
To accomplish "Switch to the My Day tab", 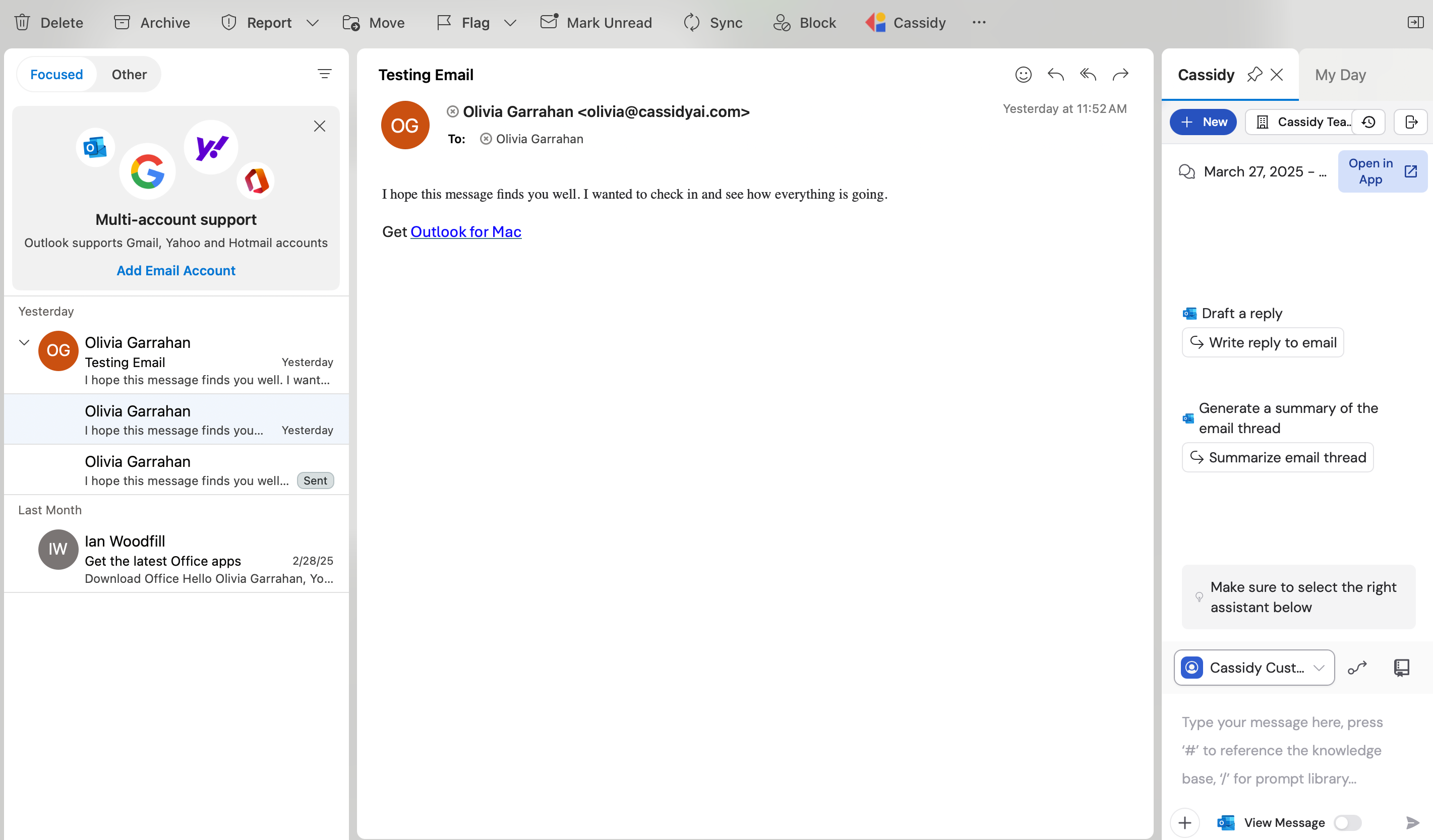I will coord(1340,75).
